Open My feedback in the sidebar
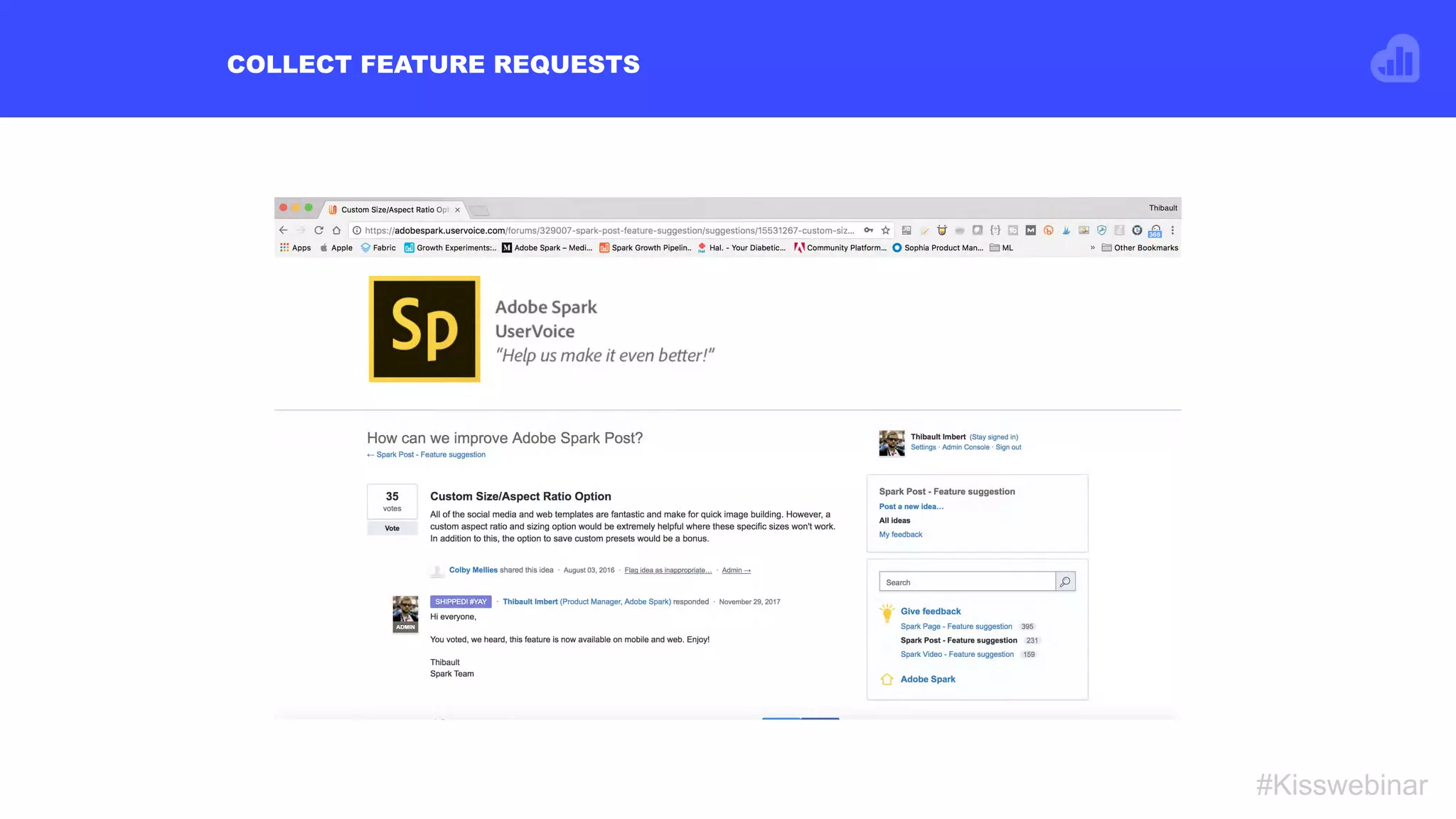 (x=901, y=535)
